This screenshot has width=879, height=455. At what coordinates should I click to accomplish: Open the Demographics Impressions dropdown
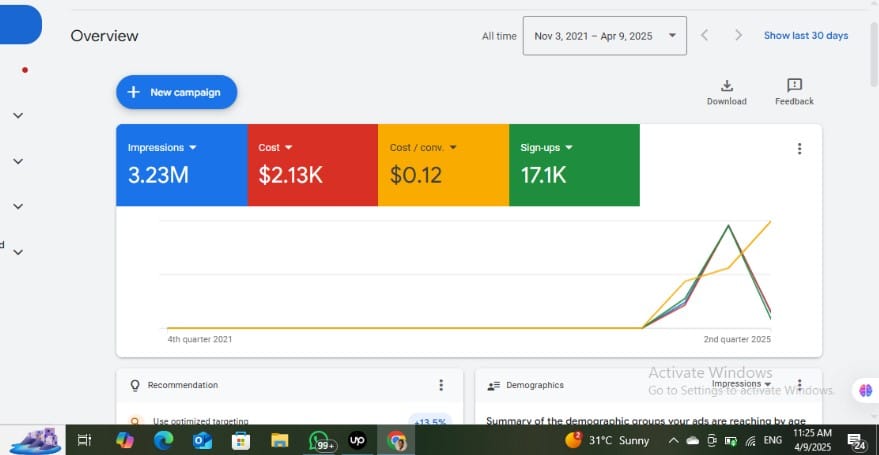coord(741,384)
